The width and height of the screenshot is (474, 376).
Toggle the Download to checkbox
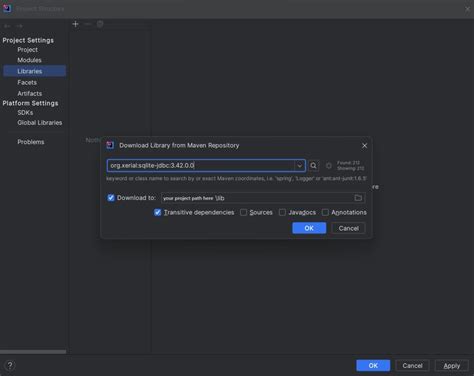(x=111, y=198)
